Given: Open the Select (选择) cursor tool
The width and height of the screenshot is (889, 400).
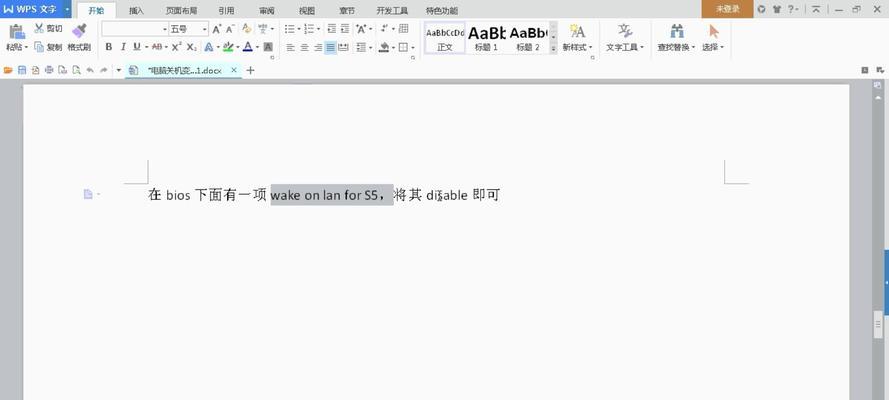Looking at the screenshot, I should point(713,37).
